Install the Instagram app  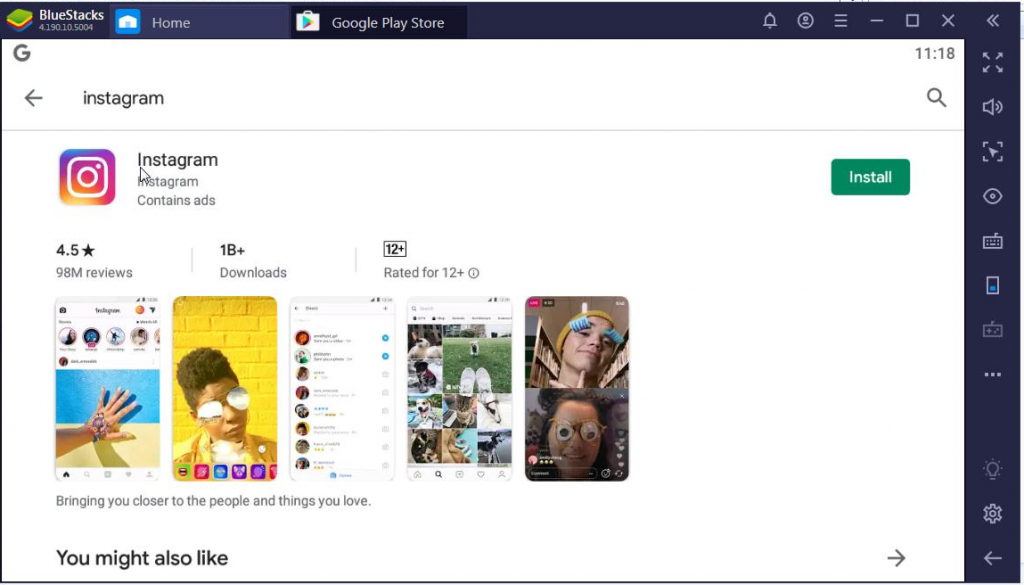pyautogui.click(x=870, y=177)
